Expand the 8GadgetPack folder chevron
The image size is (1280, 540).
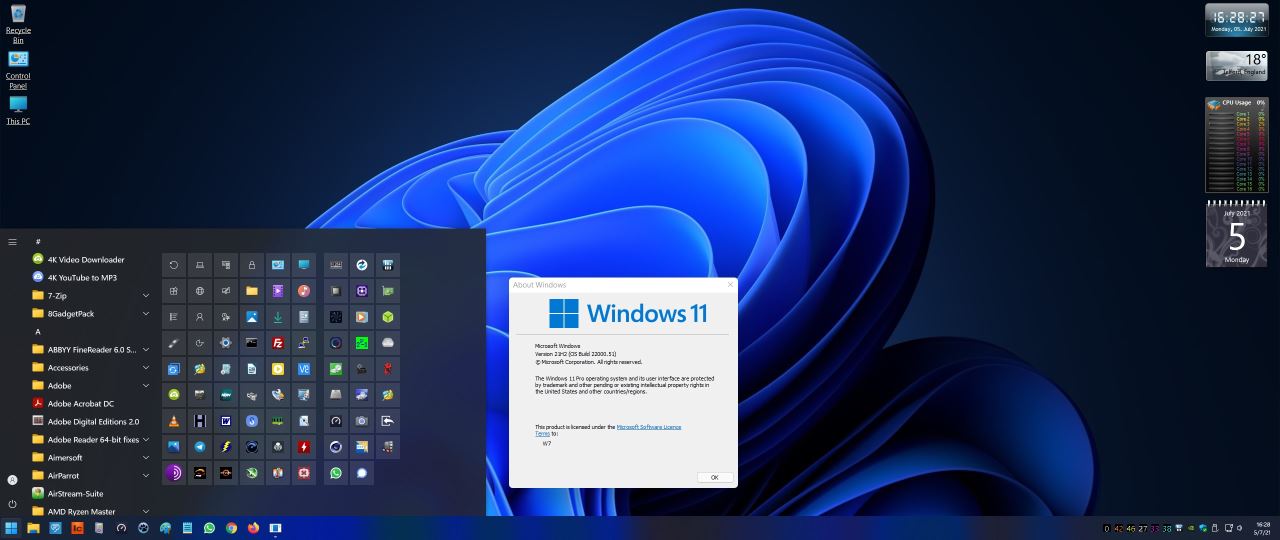146,313
